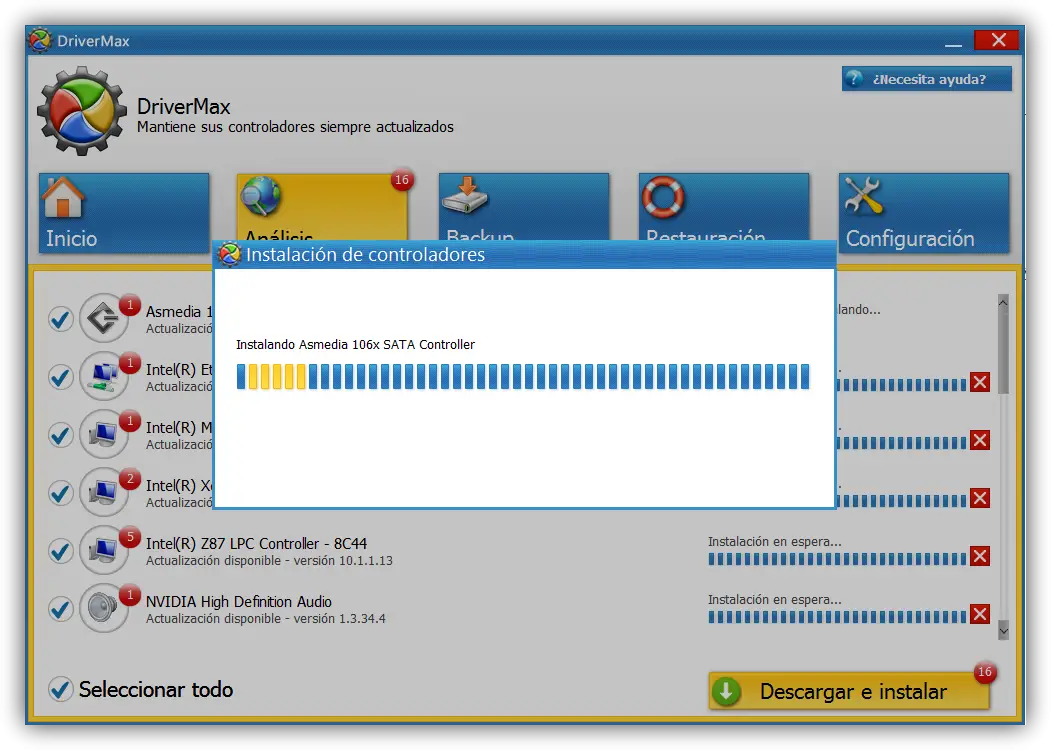Click Descargar e instalar button
This screenshot has height=750, width=1051.
click(x=849, y=691)
